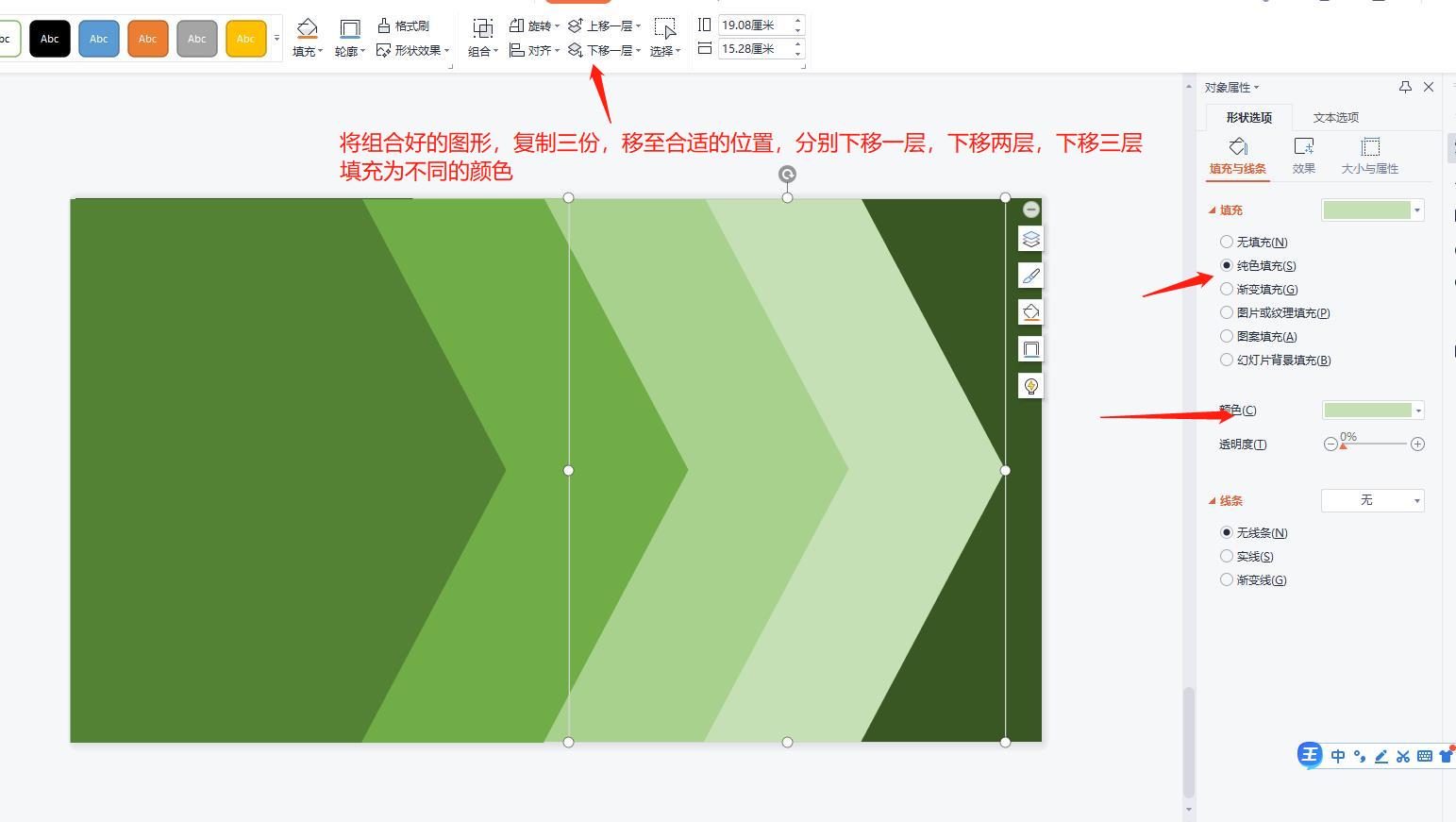This screenshot has width=1456, height=822.
Task: Open the 对齐 align menu
Action: (534, 50)
